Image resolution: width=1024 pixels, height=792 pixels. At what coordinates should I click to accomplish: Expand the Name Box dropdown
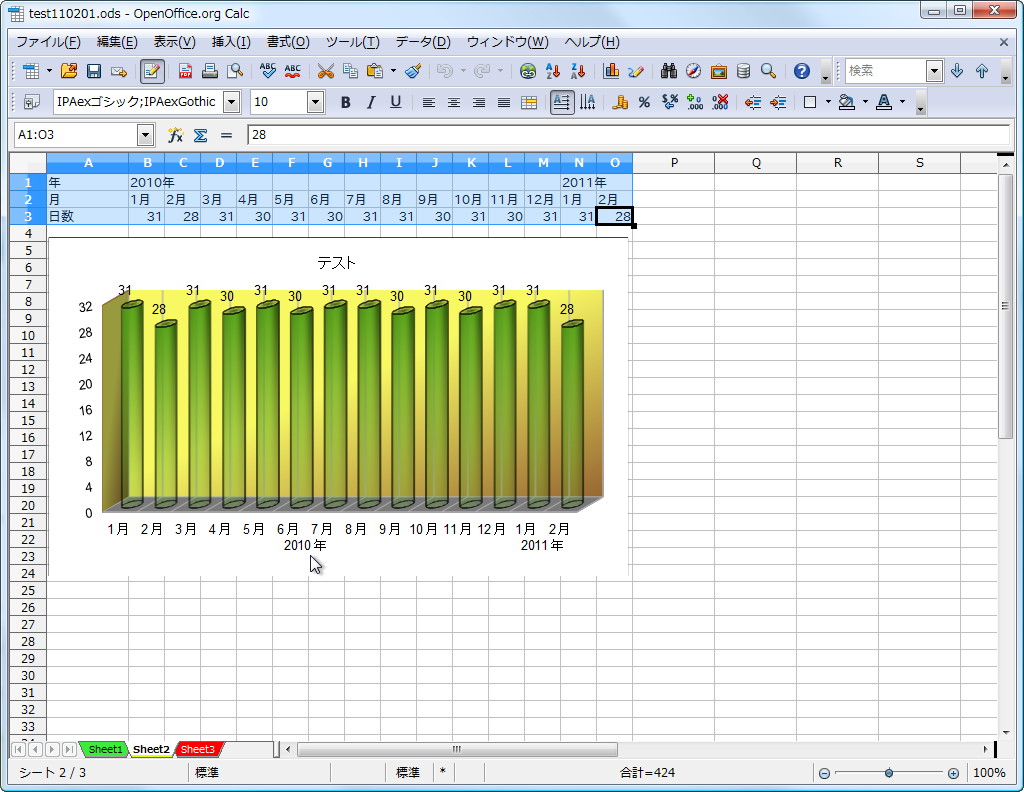click(145, 135)
